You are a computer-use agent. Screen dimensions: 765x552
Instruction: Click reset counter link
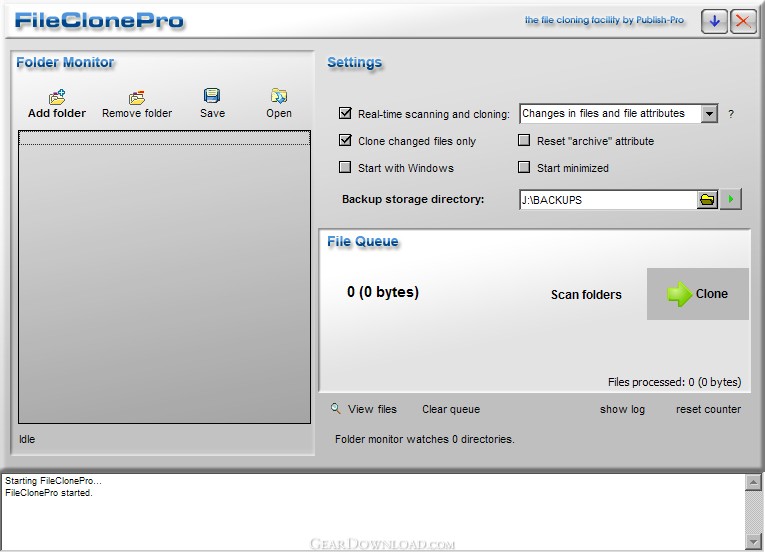coord(708,409)
